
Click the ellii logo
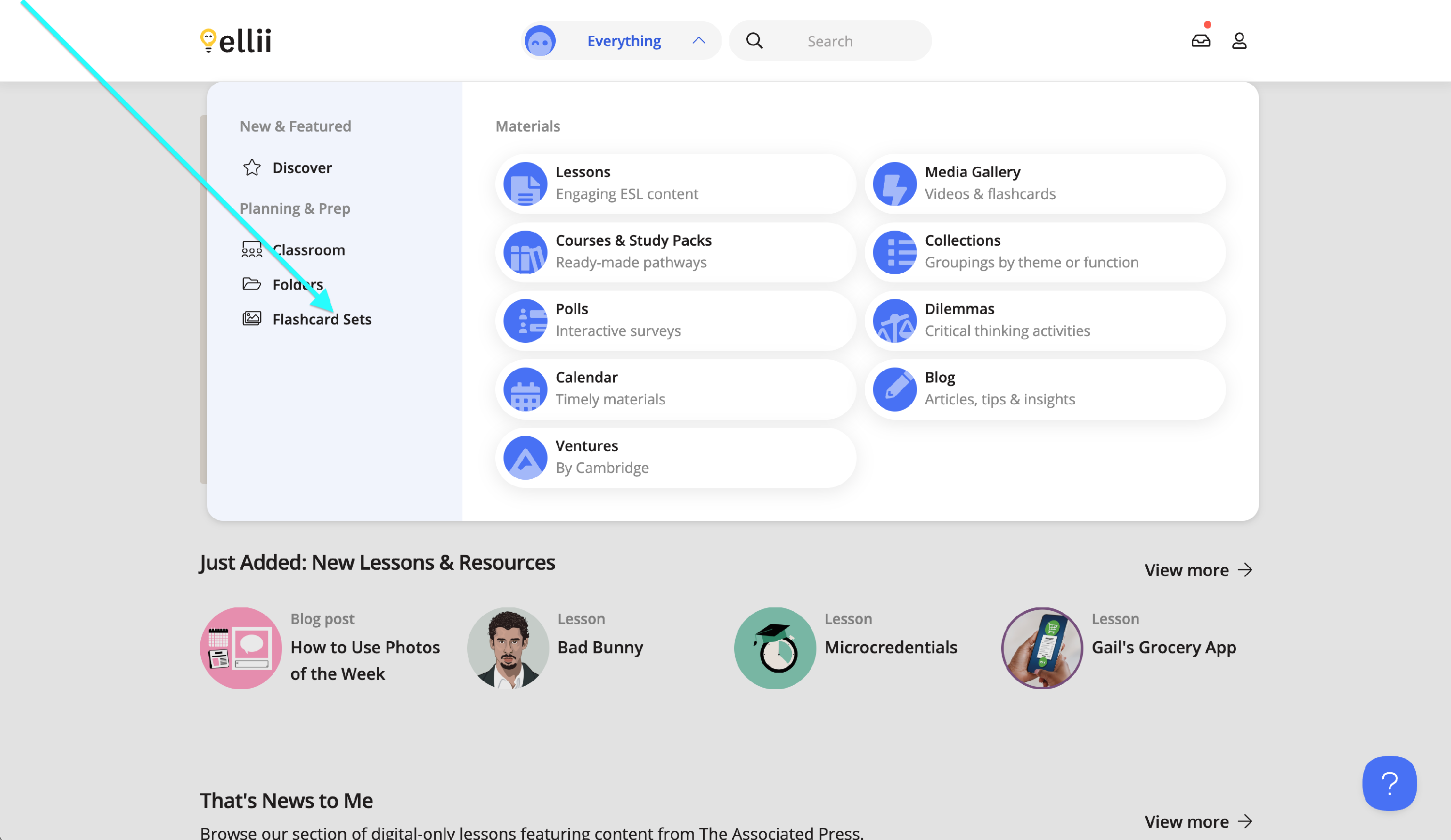pos(236,41)
